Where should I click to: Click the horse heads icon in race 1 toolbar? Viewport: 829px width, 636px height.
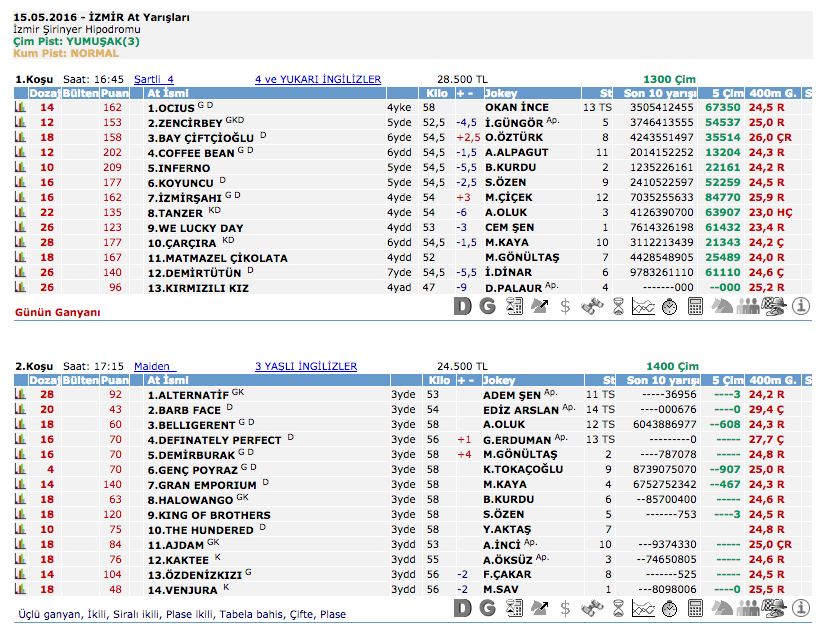click(722, 306)
